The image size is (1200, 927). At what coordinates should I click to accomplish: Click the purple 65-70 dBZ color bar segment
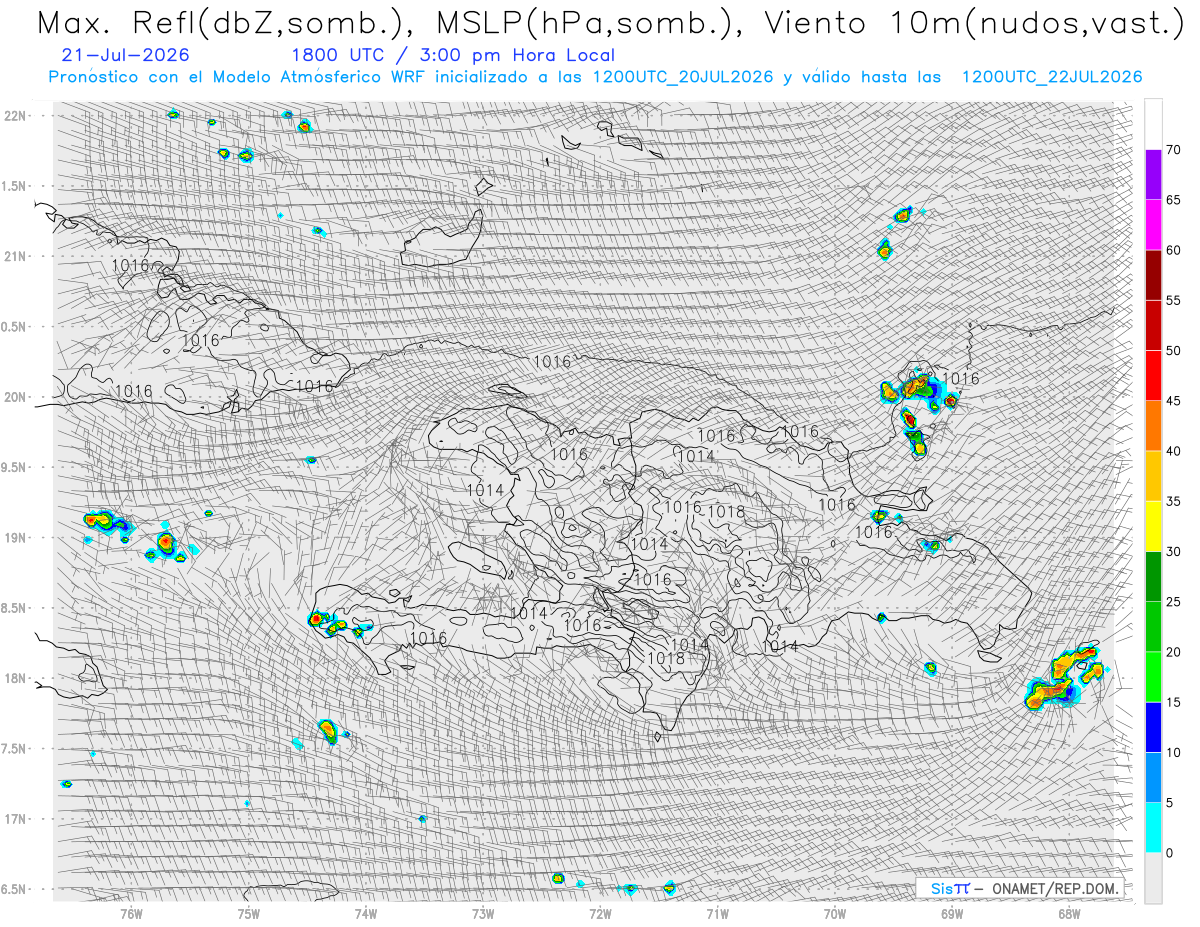click(1153, 175)
